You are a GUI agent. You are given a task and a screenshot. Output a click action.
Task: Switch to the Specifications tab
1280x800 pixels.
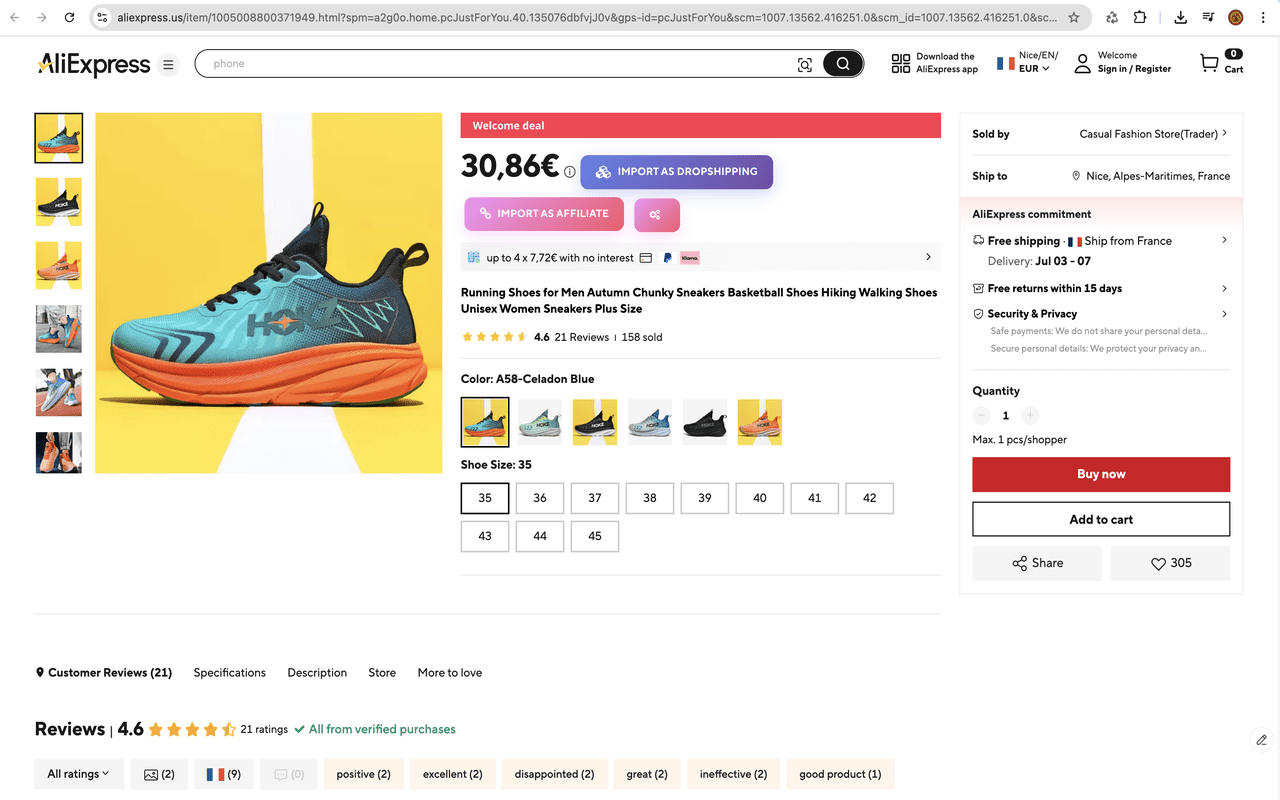point(229,672)
